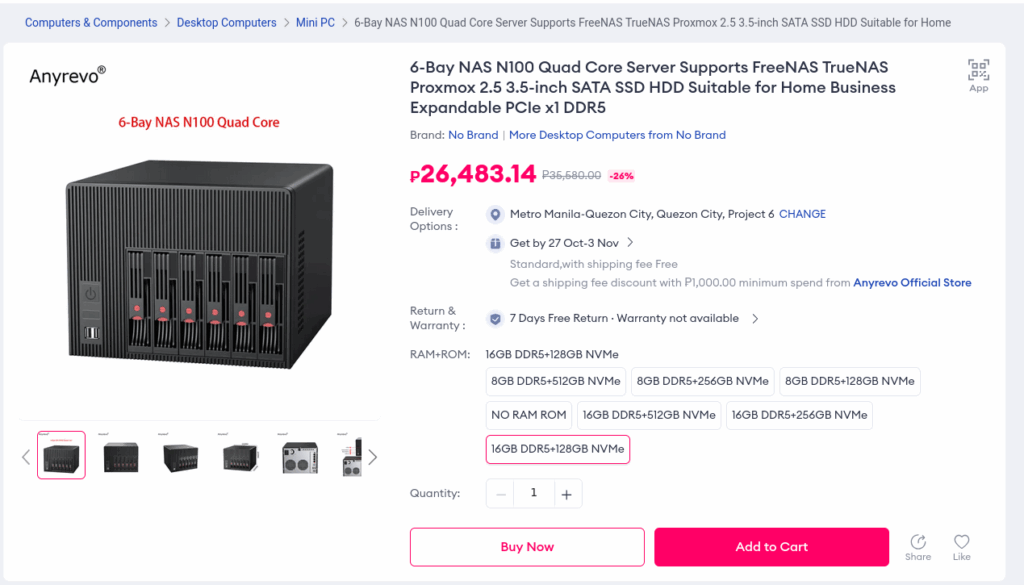Select the 8GB DDR5+512GB NVMe option

click(x=556, y=381)
